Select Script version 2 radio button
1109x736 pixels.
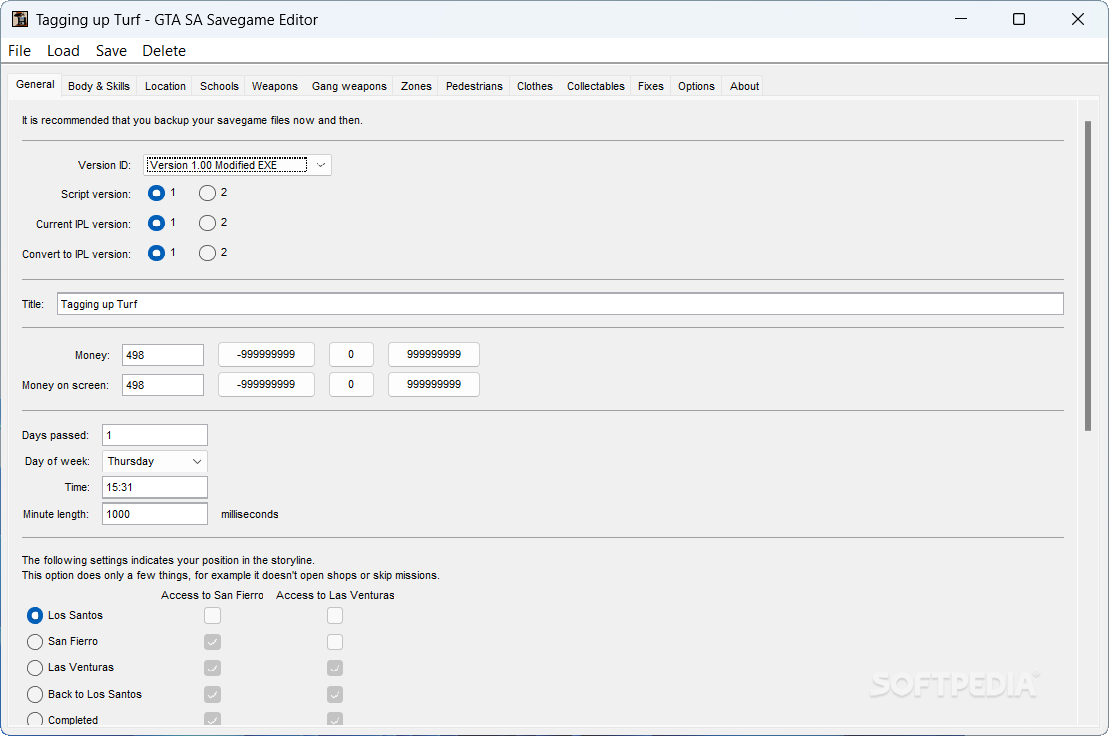(207, 193)
